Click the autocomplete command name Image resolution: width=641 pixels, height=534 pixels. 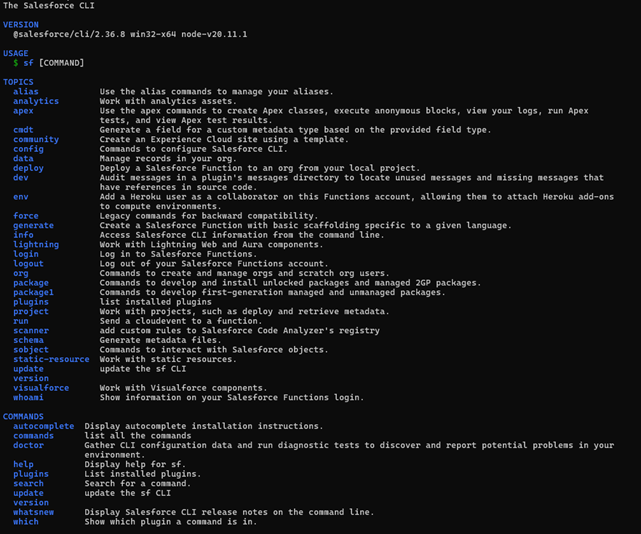[44, 426]
